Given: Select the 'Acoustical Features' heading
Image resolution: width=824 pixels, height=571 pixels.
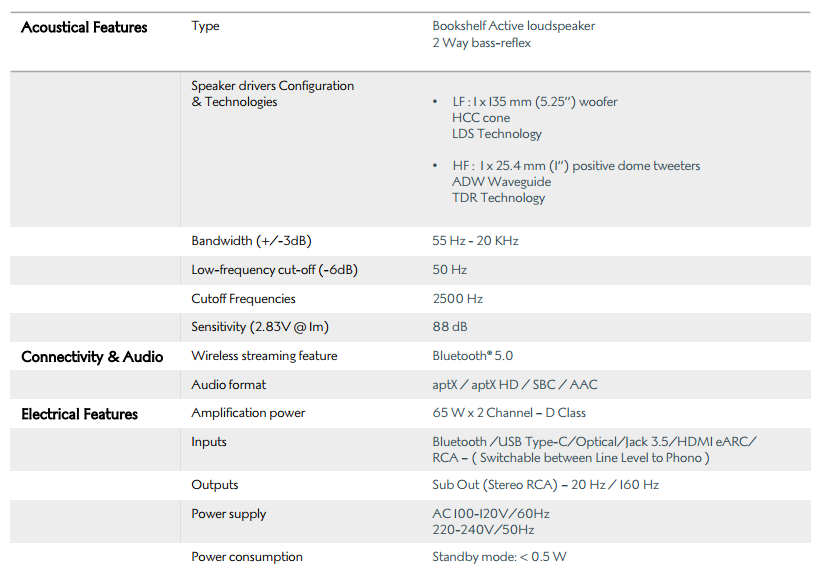Looking at the screenshot, I should pyautogui.click(x=84, y=27).
